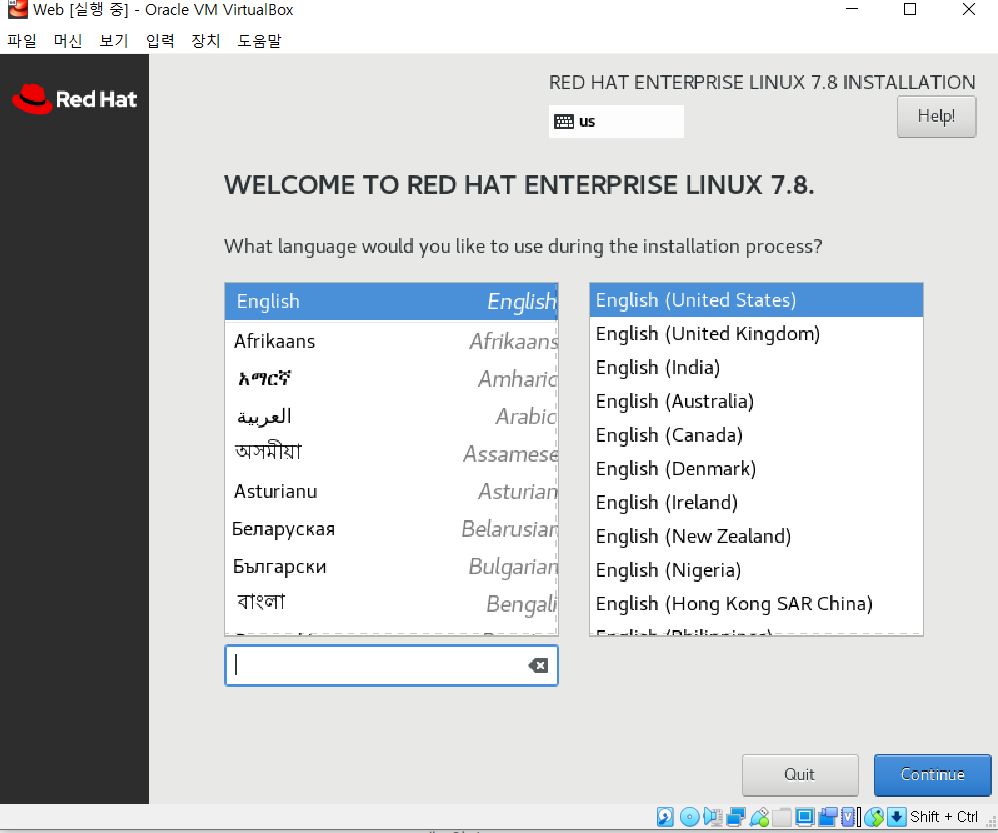Click the Help! button
This screenshot has width=998, height=833.
(936, 116)
